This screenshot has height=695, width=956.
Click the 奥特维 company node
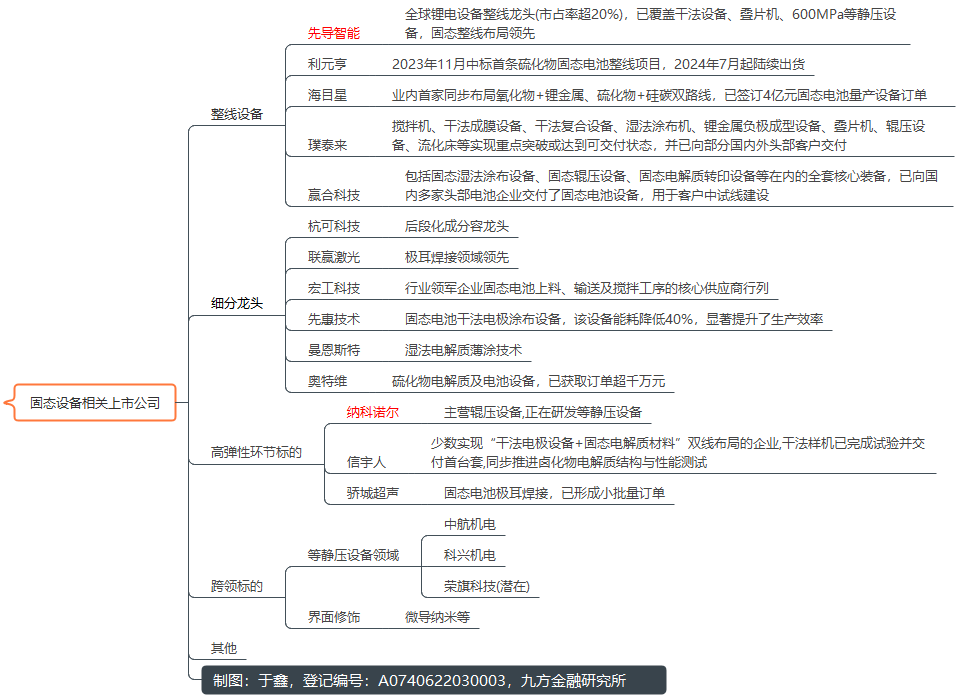[x=327, y=381]
